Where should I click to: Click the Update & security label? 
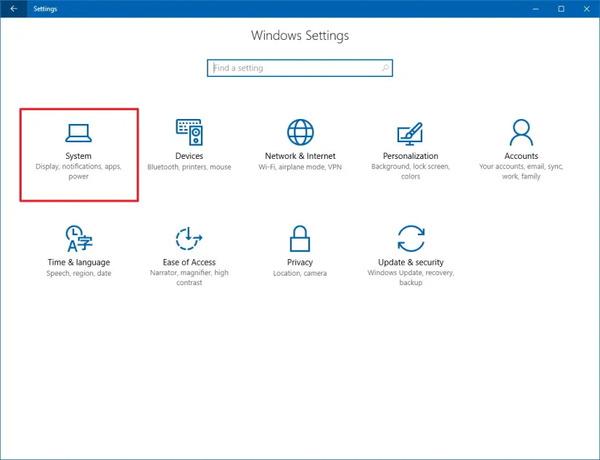[x=411, y=262]
